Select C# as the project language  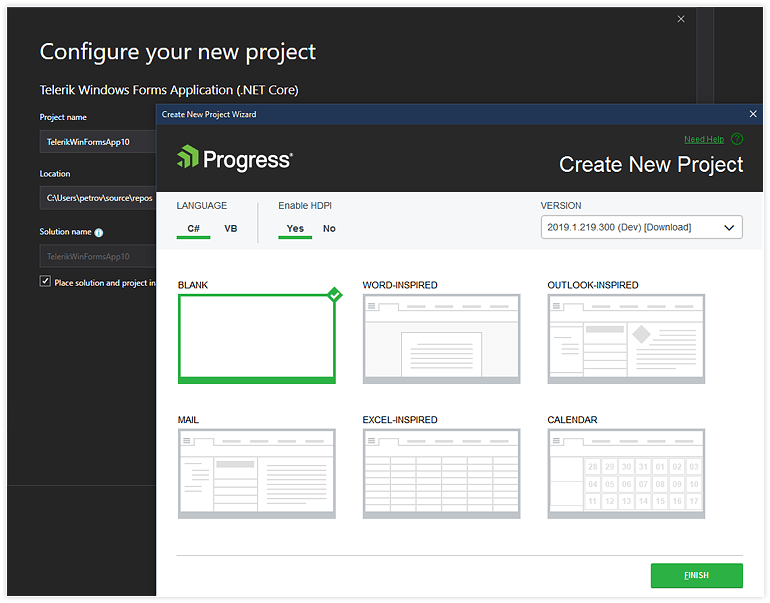tap(193, 229)
